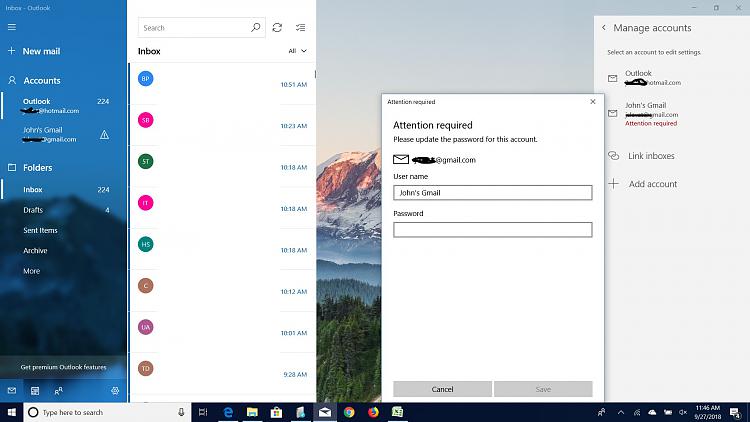Sync this view with refresh icon

pos(277,28)
